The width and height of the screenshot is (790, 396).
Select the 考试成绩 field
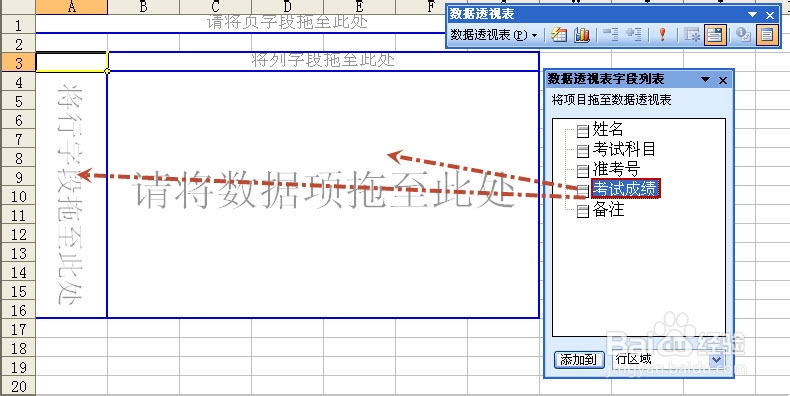click(625, 188)
